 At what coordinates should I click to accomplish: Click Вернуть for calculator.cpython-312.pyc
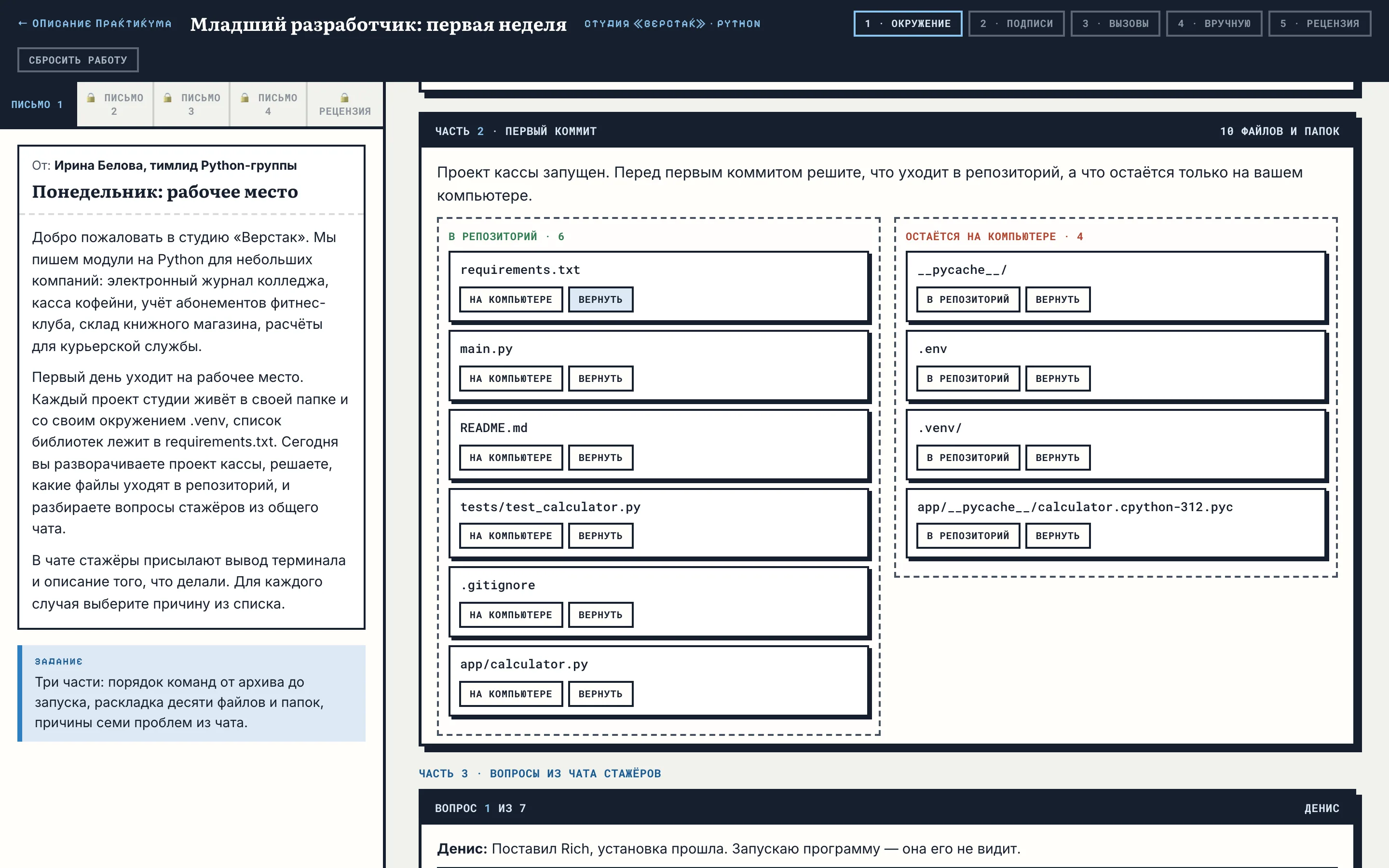[1057, 536]
